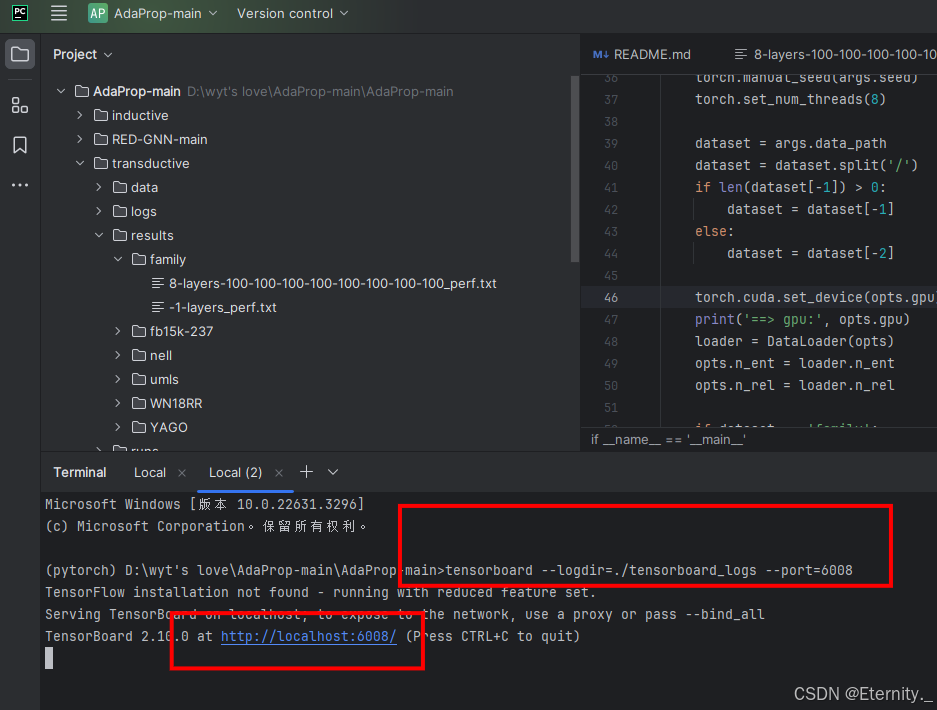This screenshot has height=710, width=937.
Task: Click the else: code line
Action: pos(714,231)
